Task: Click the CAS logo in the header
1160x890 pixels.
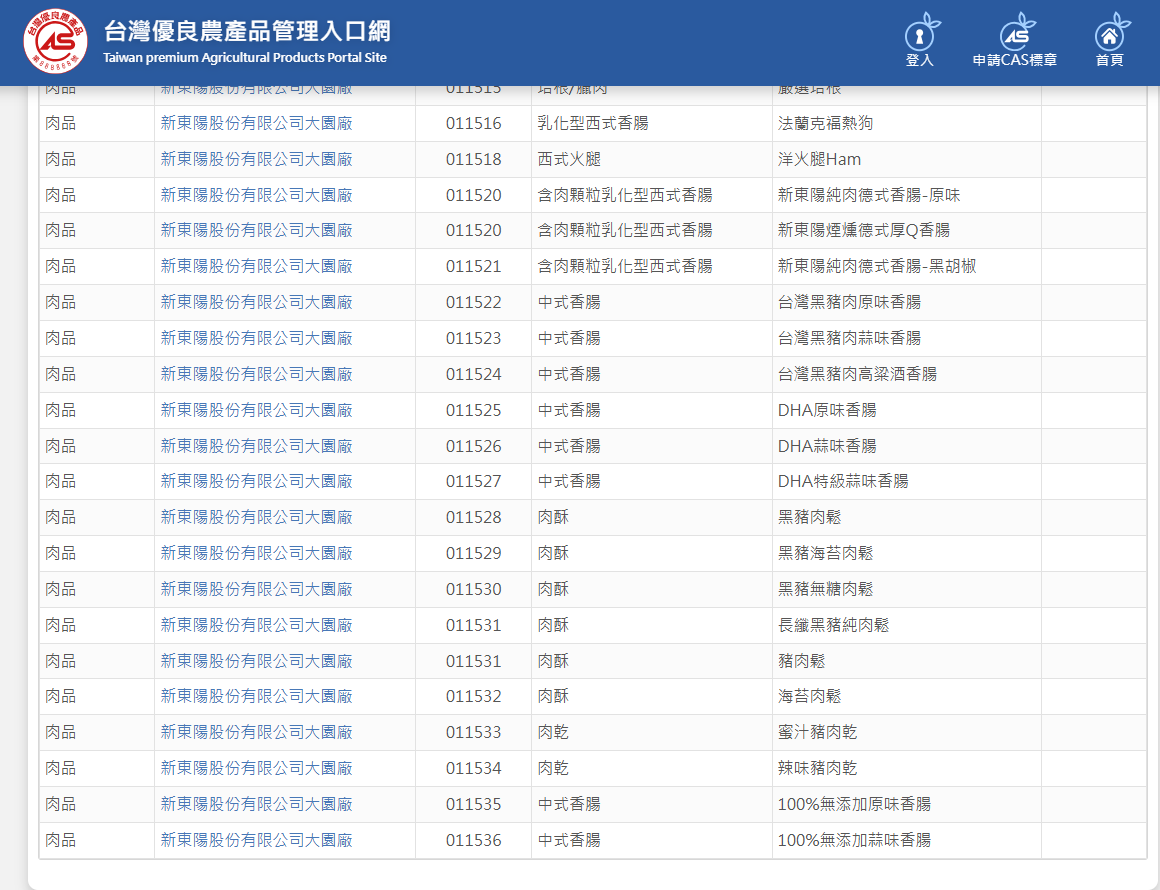Action: 55,42
